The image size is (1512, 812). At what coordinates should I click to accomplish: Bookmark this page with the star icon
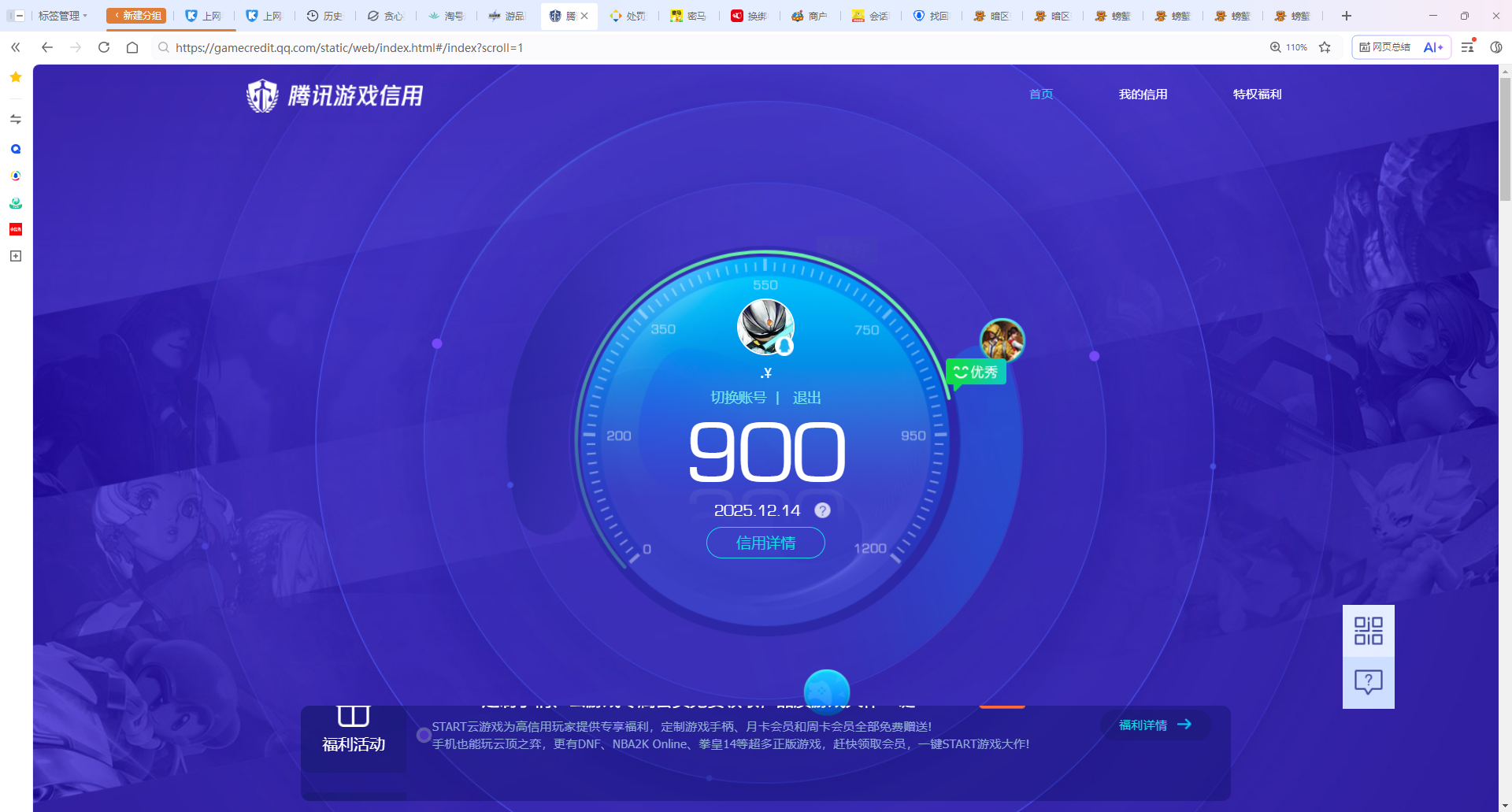1325,47
